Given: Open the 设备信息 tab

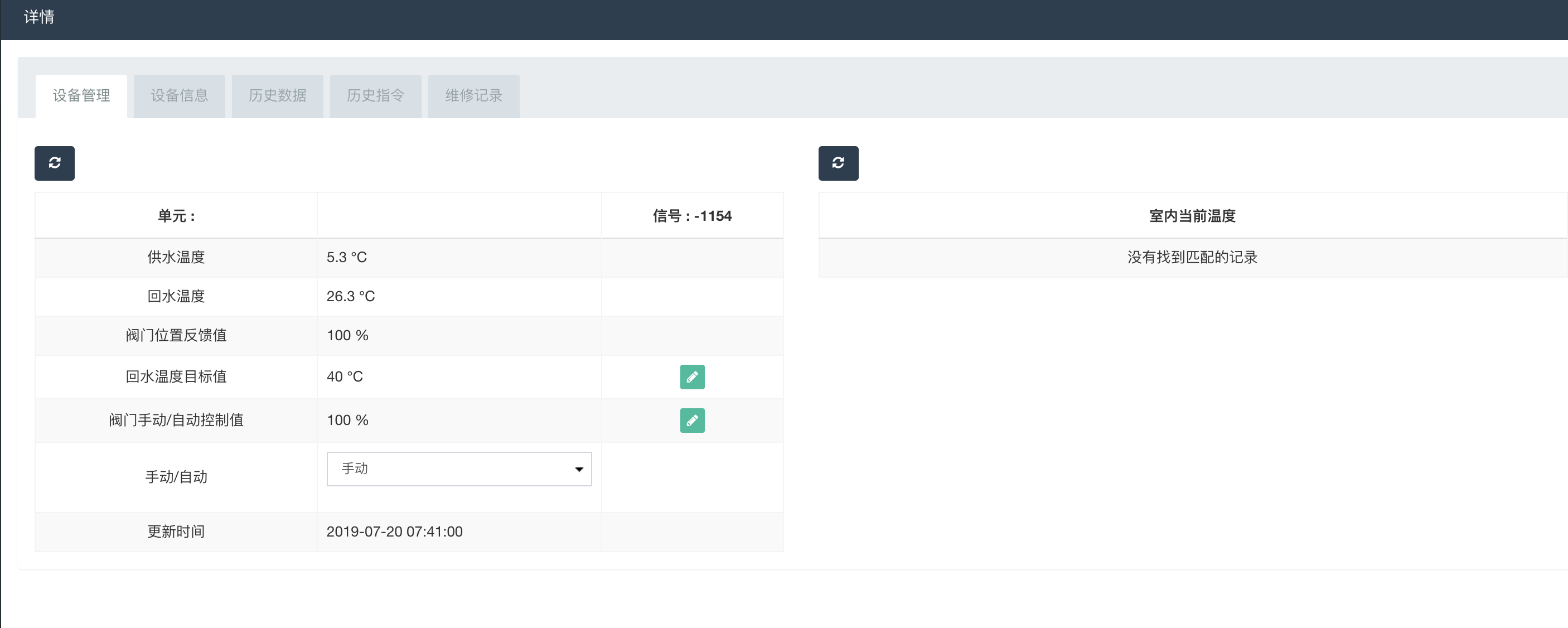Looking at the screenshot, I should (180, 95).
